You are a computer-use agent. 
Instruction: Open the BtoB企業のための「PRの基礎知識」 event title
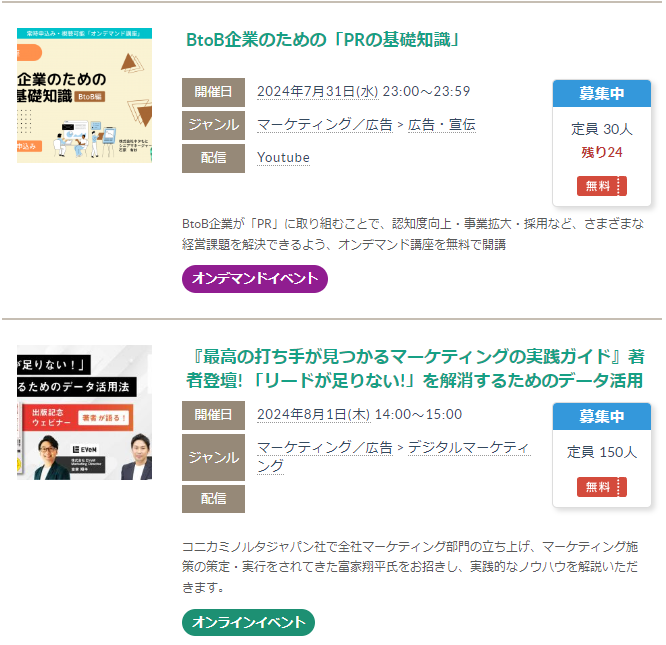tap(323, 40)
